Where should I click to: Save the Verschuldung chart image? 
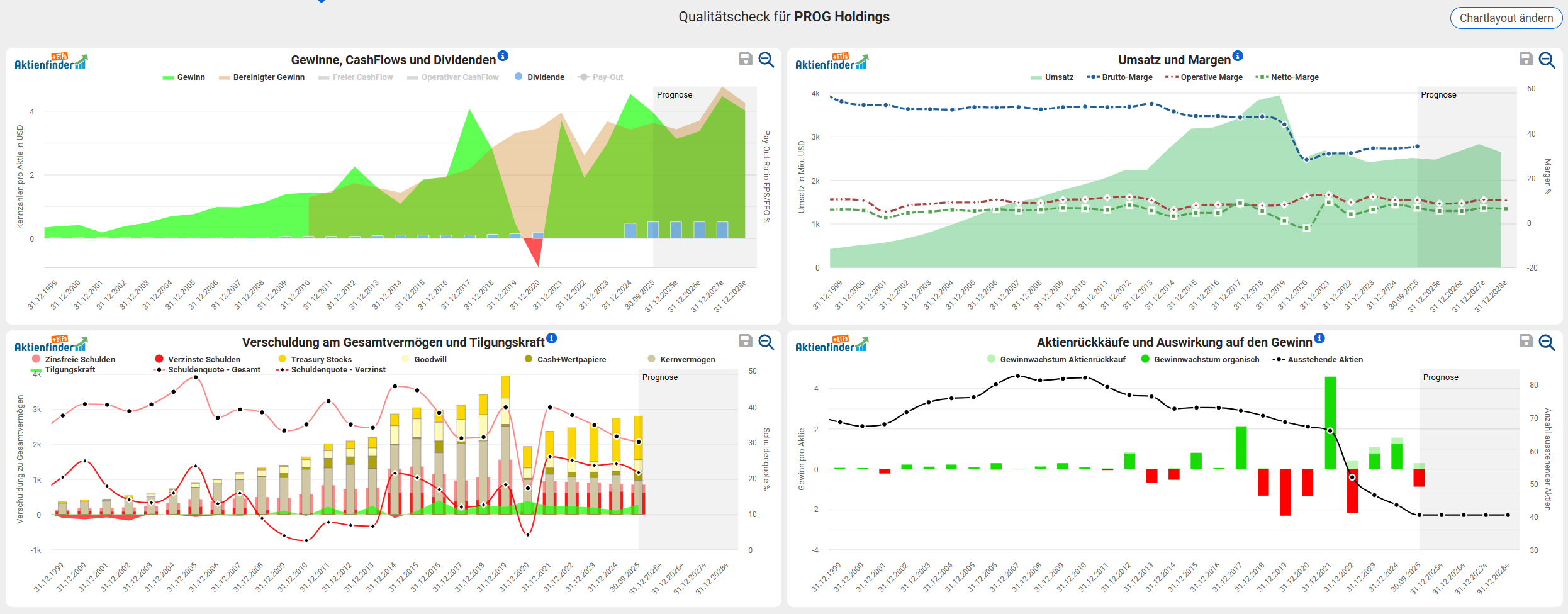pyautogui.click(x=745, y=341)
